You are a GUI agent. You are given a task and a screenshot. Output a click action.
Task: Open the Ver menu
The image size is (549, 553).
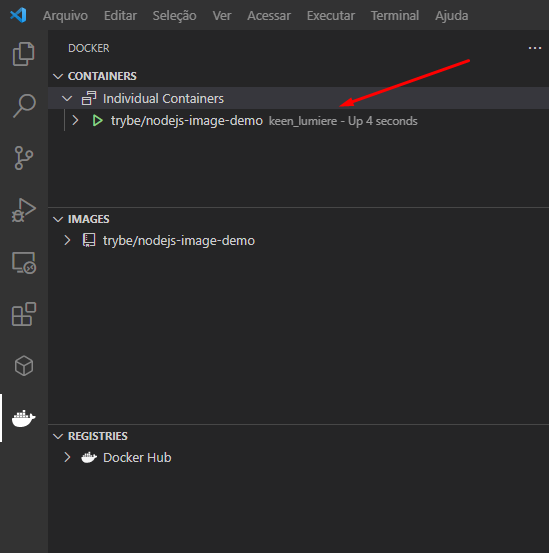click(222, 16)
